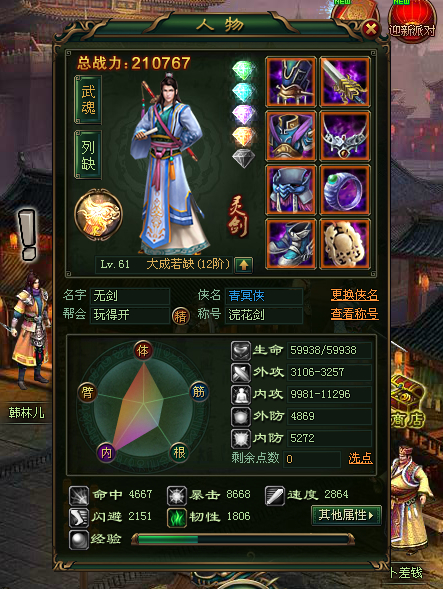The image size is (443, 589).
Task: Click the 洗点 reset points link
Action: point(360,458)
